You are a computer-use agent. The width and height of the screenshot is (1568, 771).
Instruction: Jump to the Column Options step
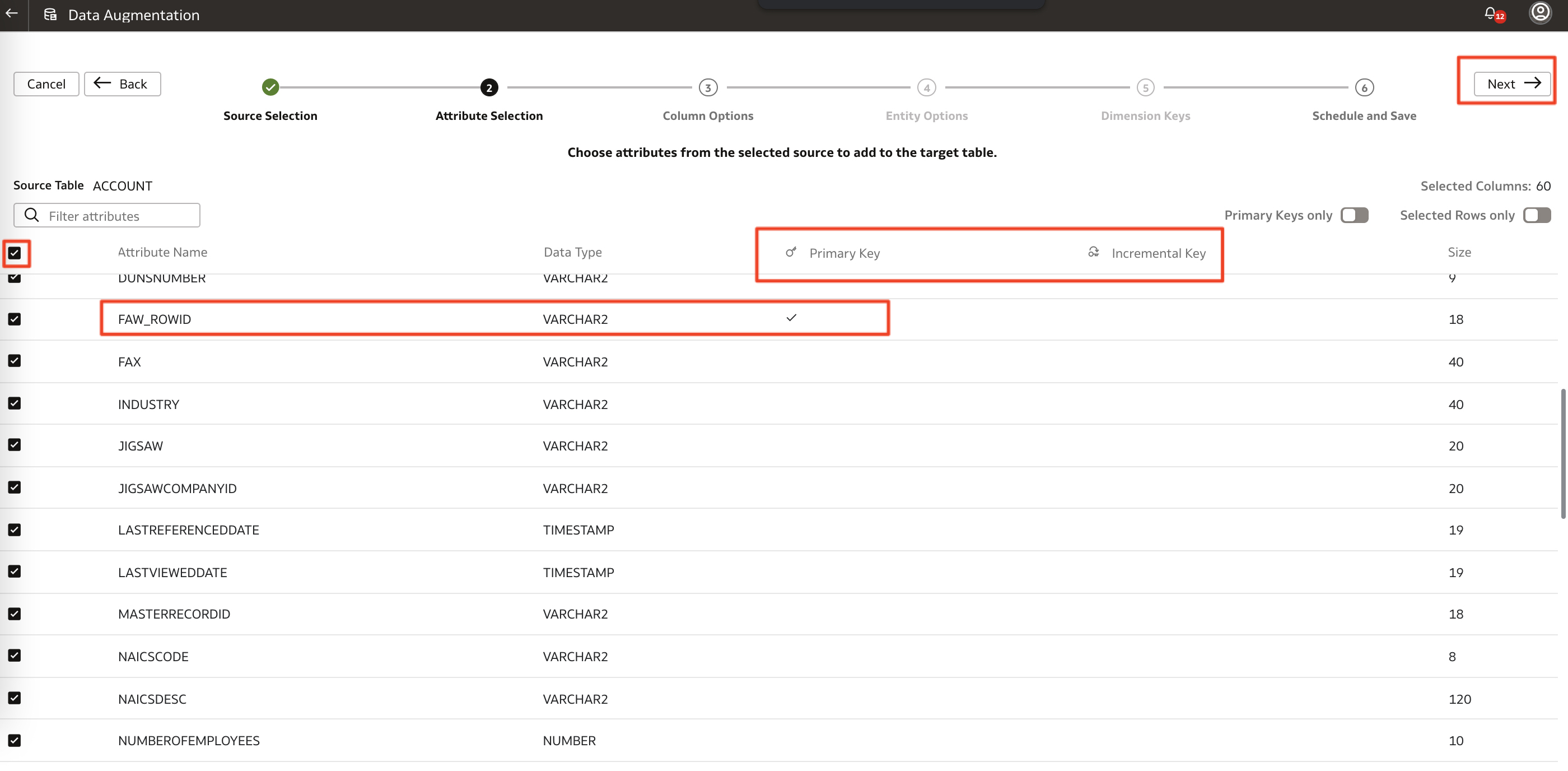pyautogui.click(x=707, y=87)
